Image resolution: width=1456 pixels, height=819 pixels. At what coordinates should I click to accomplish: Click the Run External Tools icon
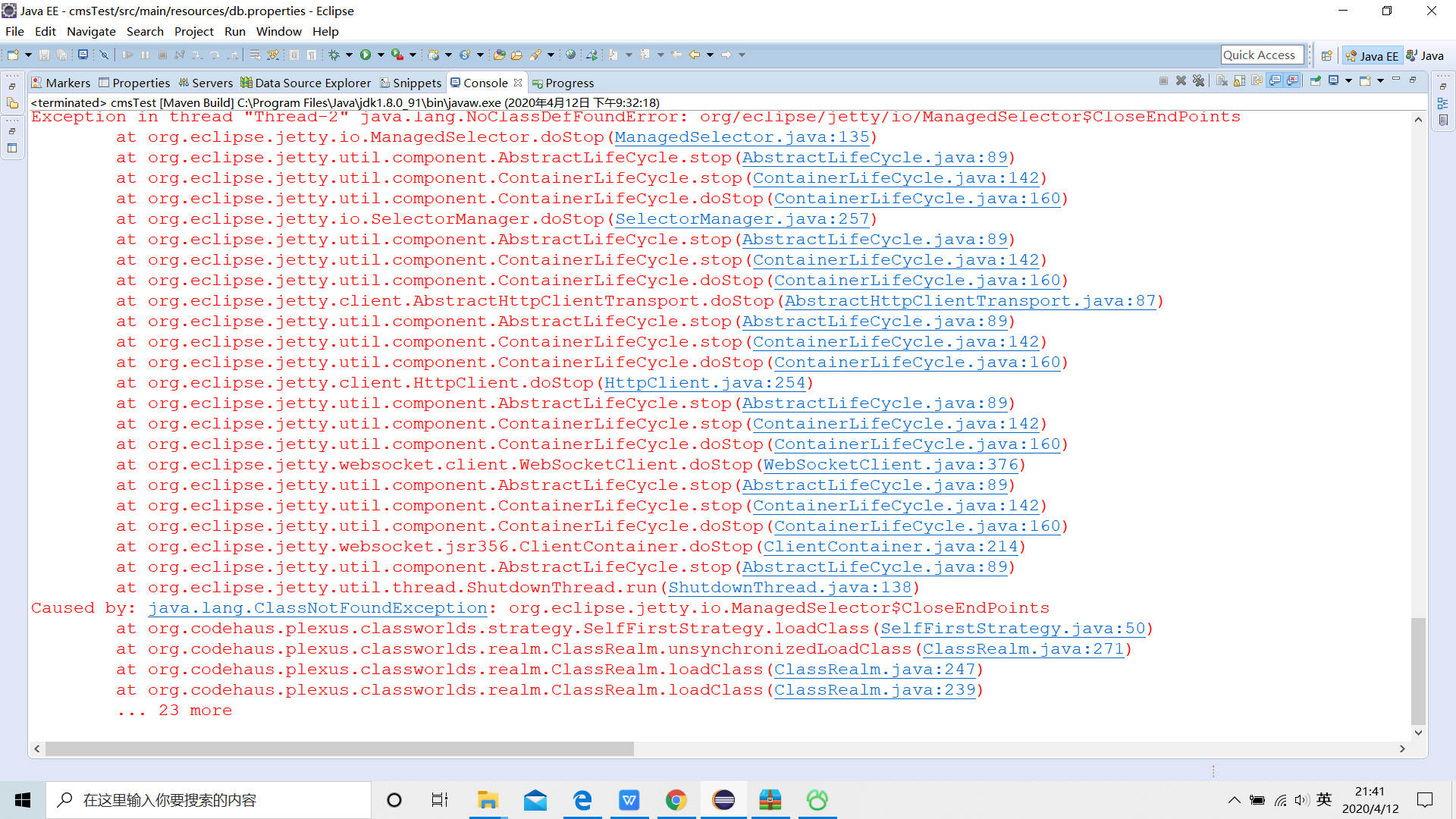click(397, 55)
